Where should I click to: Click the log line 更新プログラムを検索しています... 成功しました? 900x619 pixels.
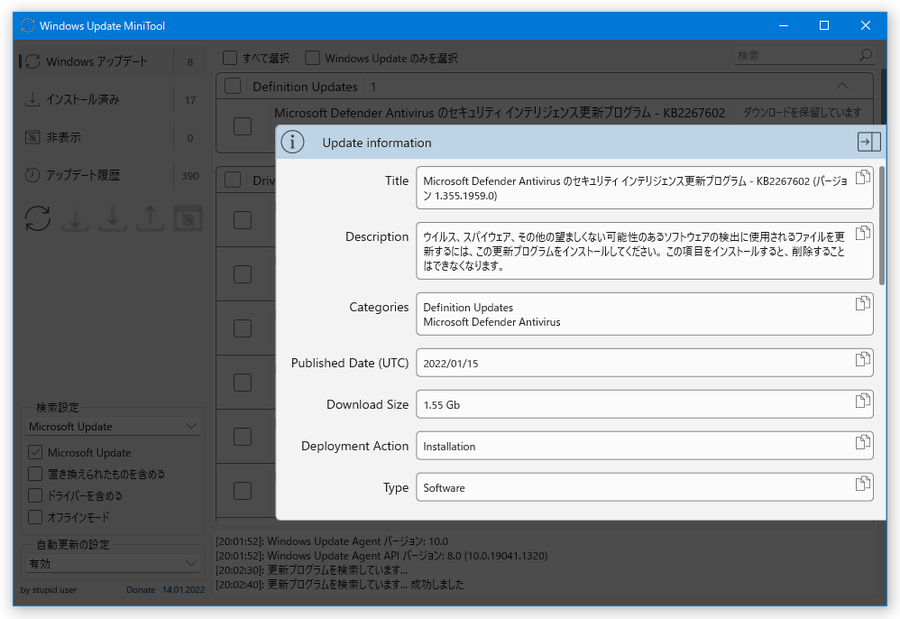point(339,585)
